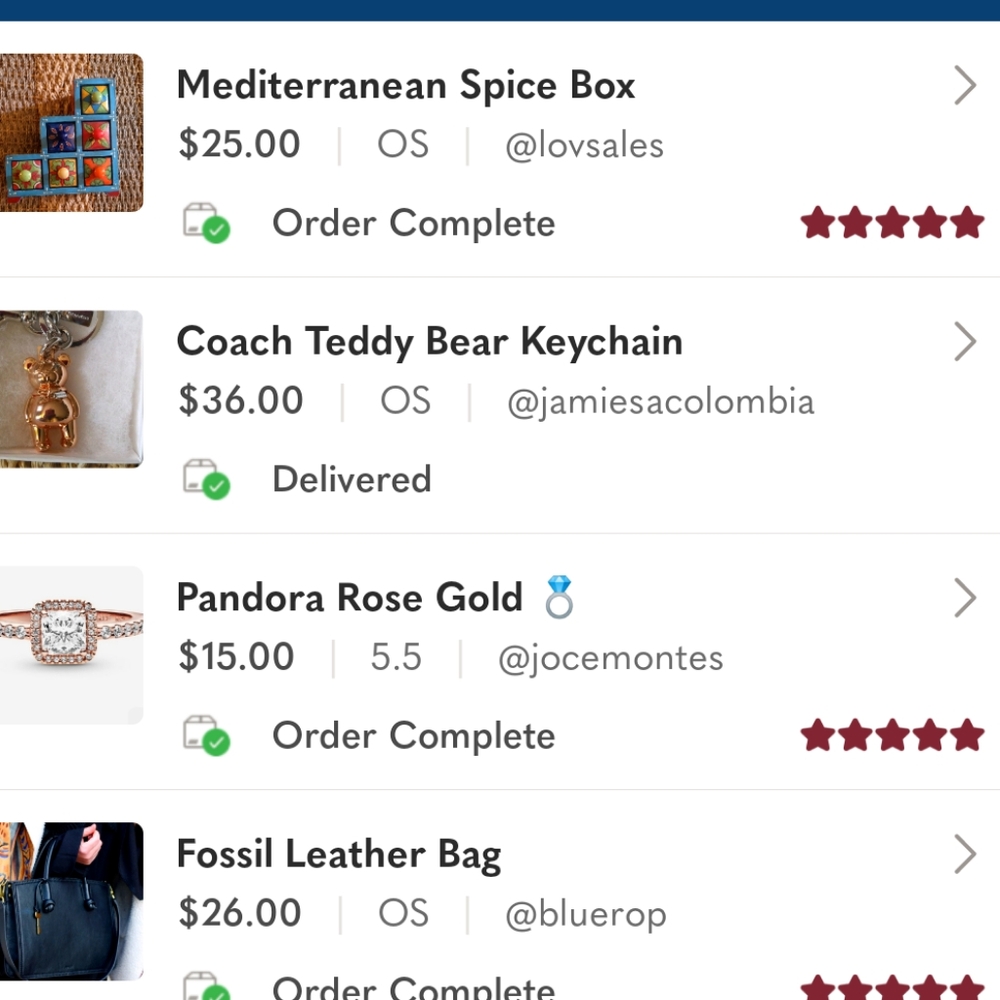Open Mediterranean Spice Box order details chevron
This screenshot has width=1000, height=1000.
point(964,86)
